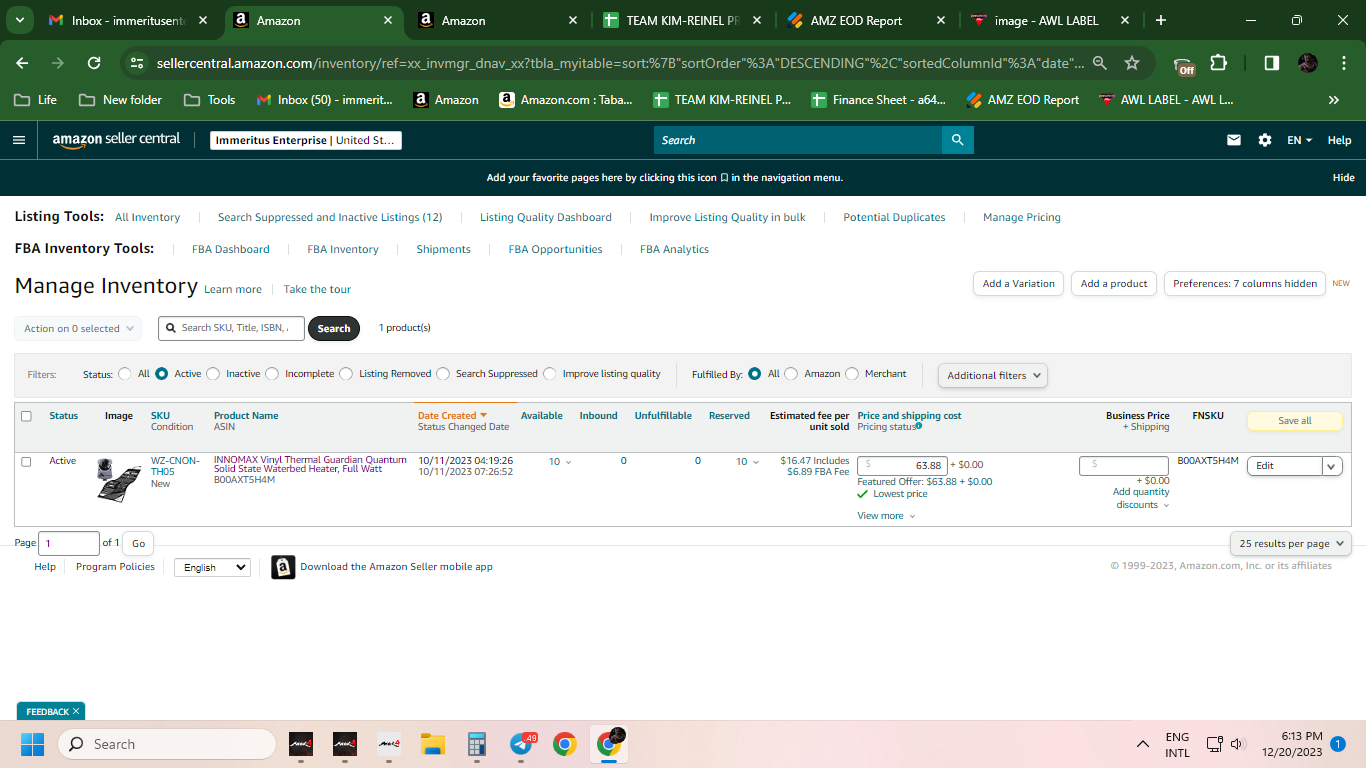Screen dimensions: 1366x768
Task: Open the browser zoom magnifier icon
Action: [1100, 63]
